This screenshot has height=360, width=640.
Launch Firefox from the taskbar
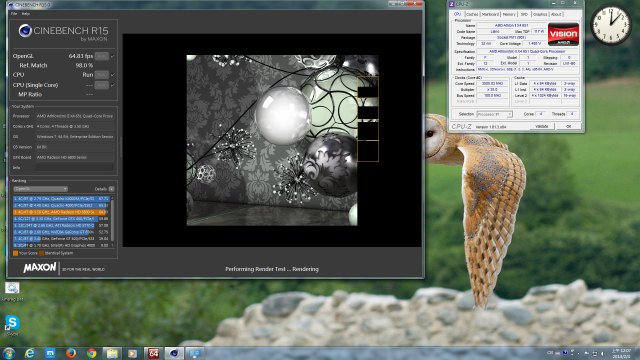point(71,353)
